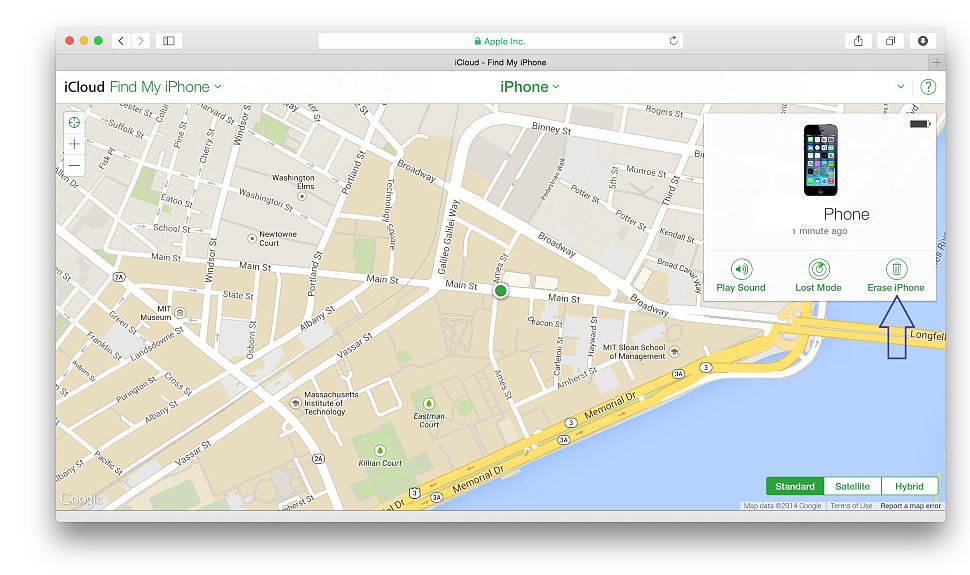Open the Help question mark icon

(x=928, y=87)
